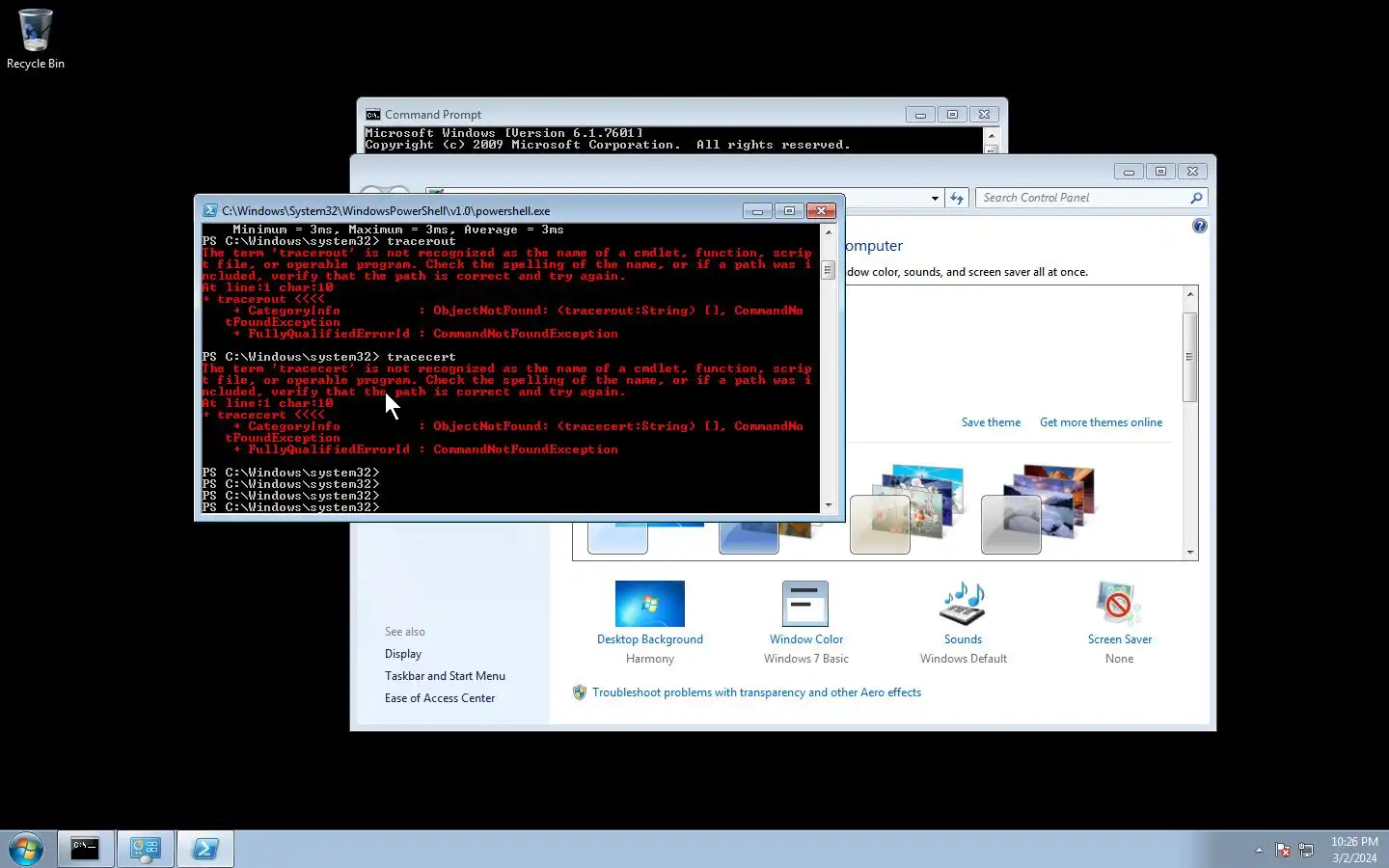This screenshot has width=1389, height=868.
Task: Close the Command Prompt window
Action: click(x=984, y=114)
